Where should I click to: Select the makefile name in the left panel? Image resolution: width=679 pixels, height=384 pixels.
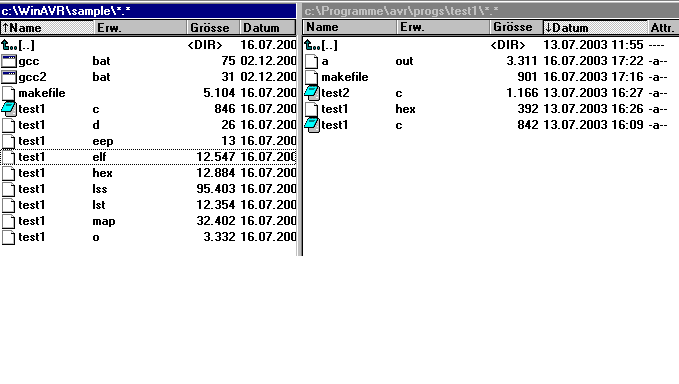[42, 93]
